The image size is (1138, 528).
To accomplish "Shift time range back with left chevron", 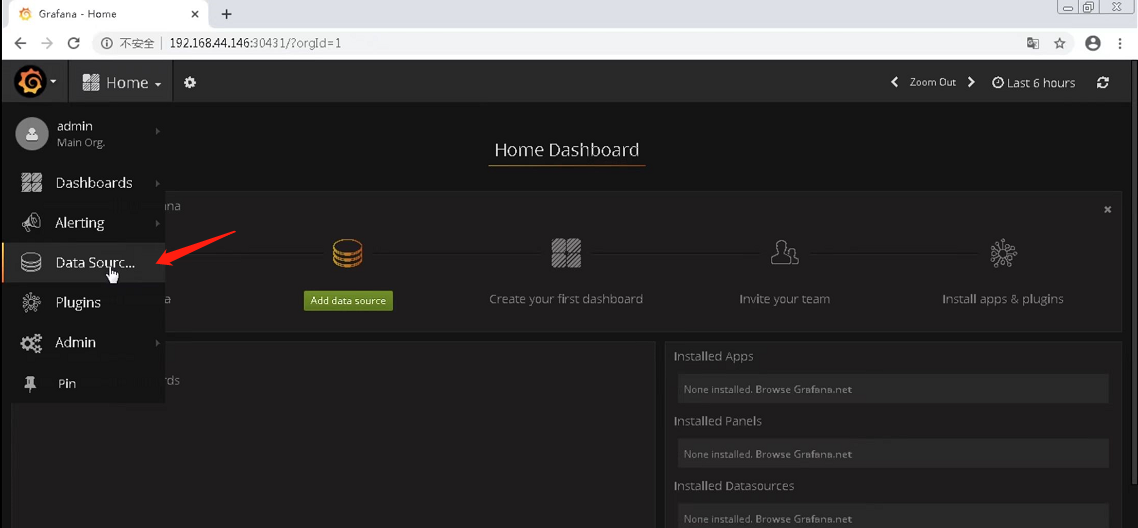I will (x=895, y=83).
